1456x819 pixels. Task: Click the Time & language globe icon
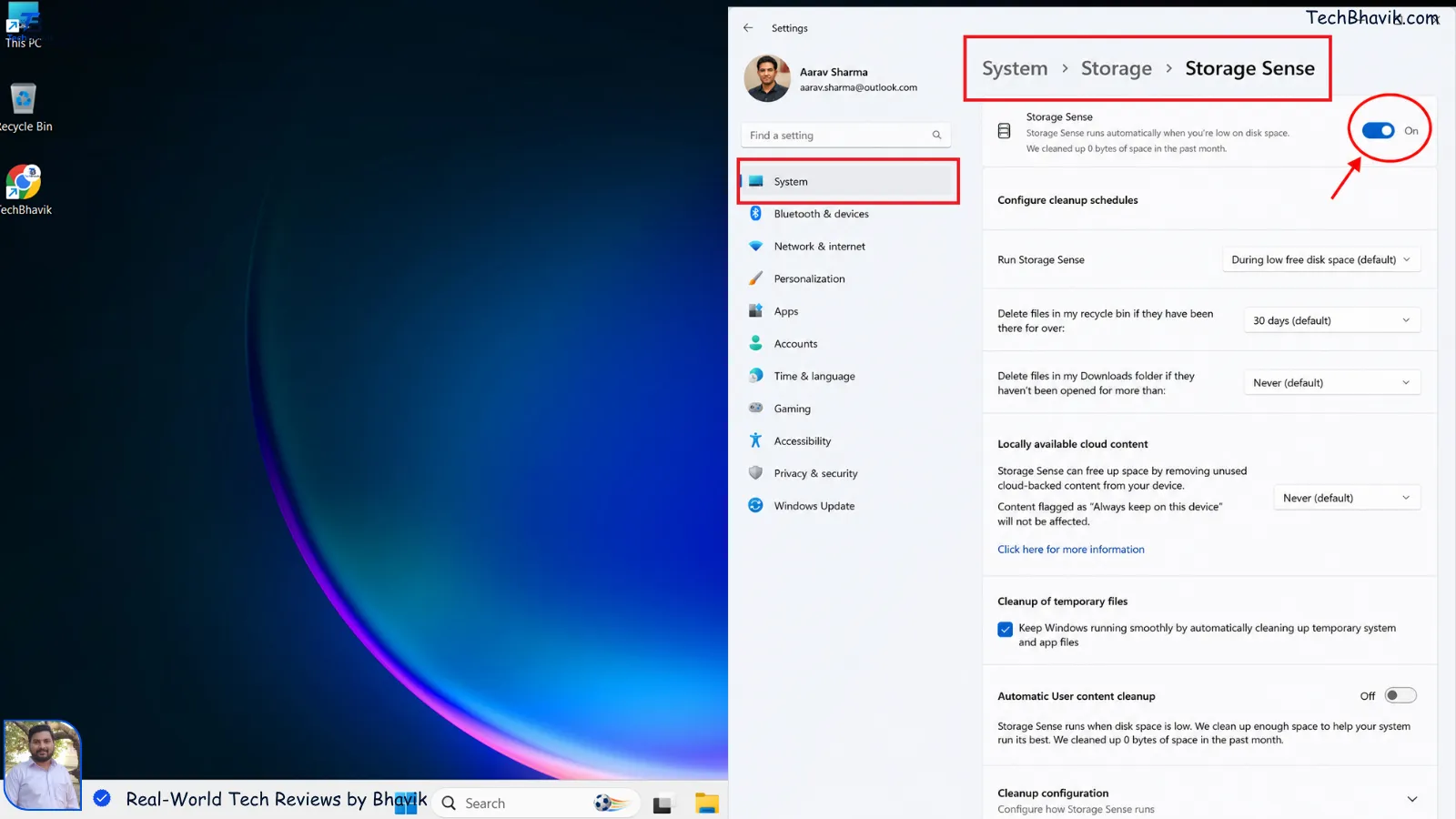coord(755,376)
